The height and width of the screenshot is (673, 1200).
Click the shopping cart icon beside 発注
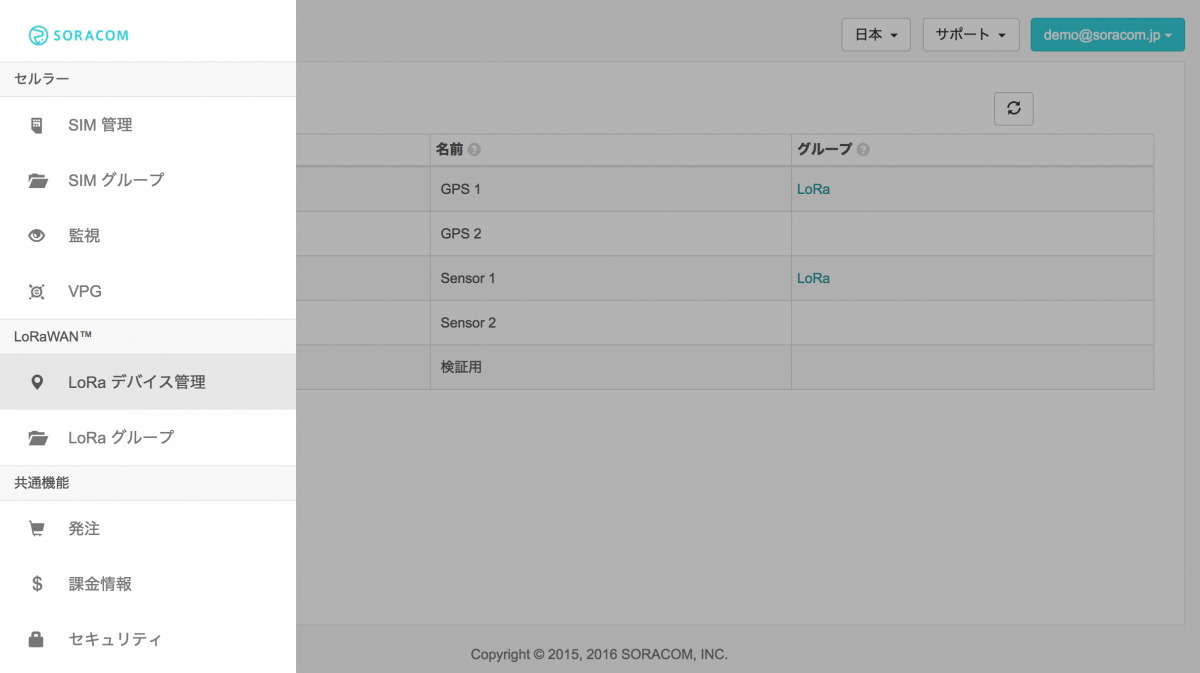pyautogui.click(x=37, y=529)
